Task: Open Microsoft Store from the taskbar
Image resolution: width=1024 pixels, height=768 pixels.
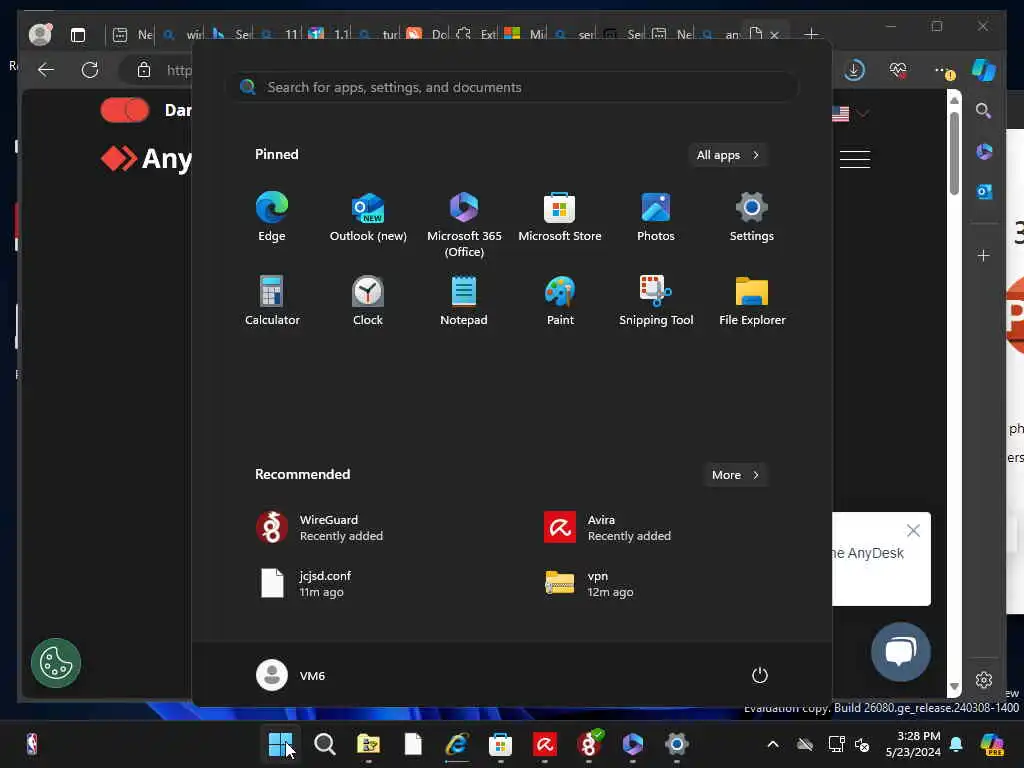Action: (x=500, y=744)
